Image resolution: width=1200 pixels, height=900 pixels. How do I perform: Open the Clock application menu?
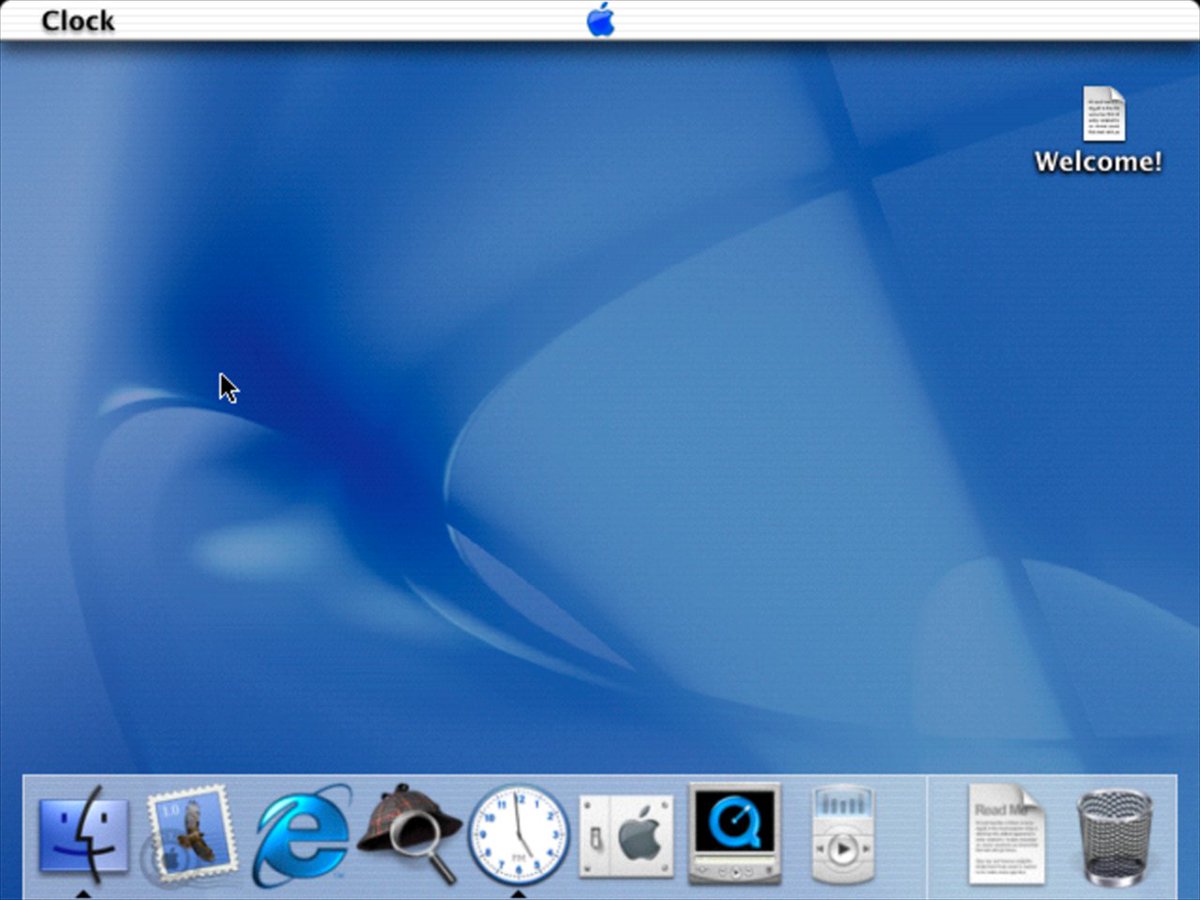[78, 21]
